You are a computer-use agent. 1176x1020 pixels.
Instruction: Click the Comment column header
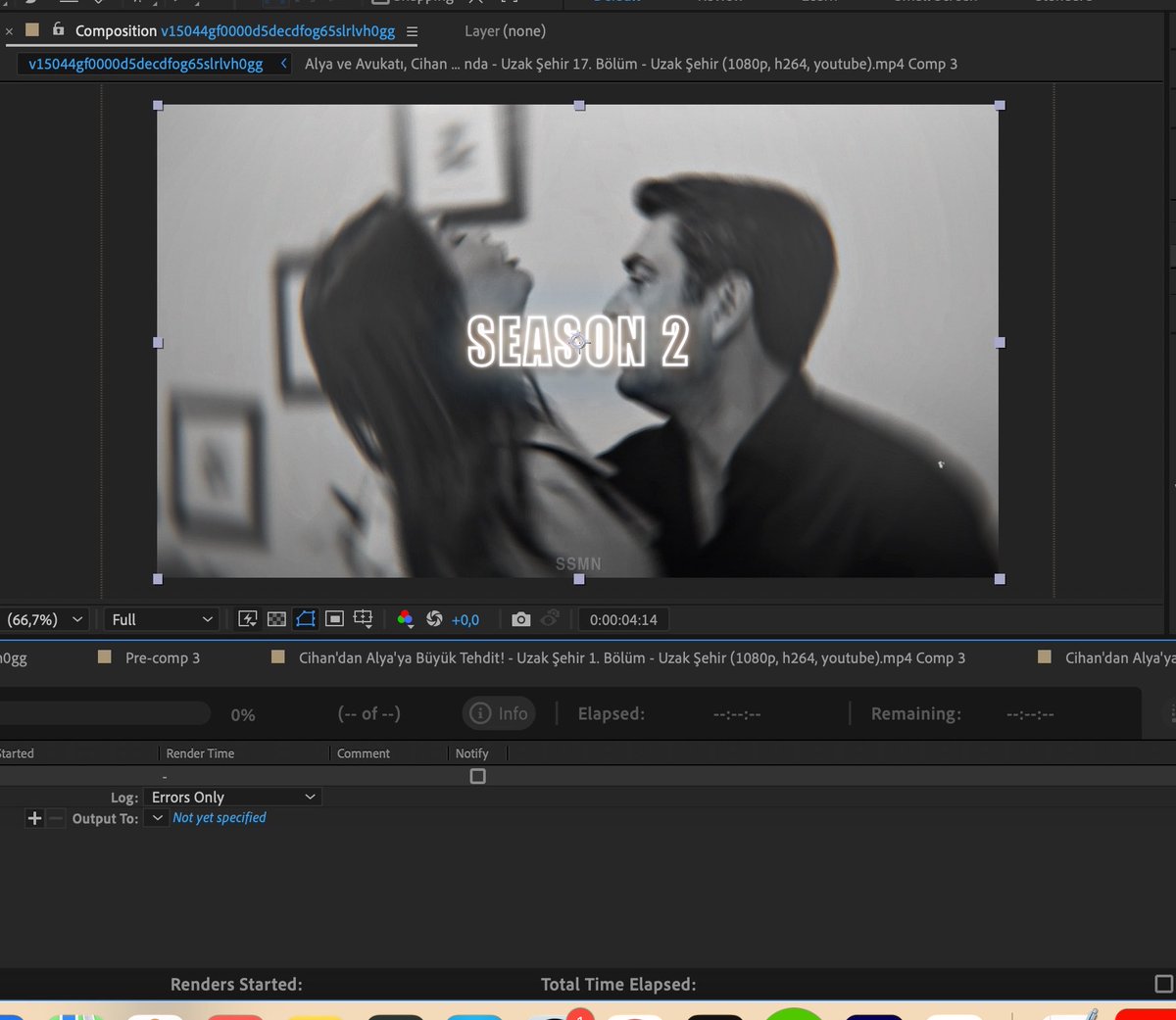click(x=364, y=753)
